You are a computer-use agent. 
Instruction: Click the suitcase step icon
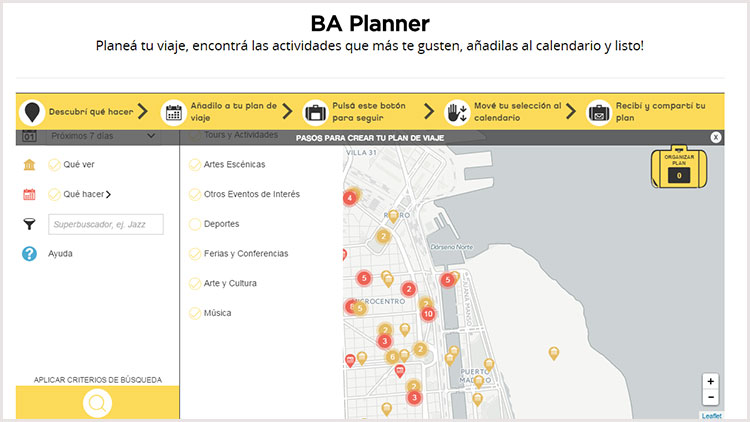(315, 112)
